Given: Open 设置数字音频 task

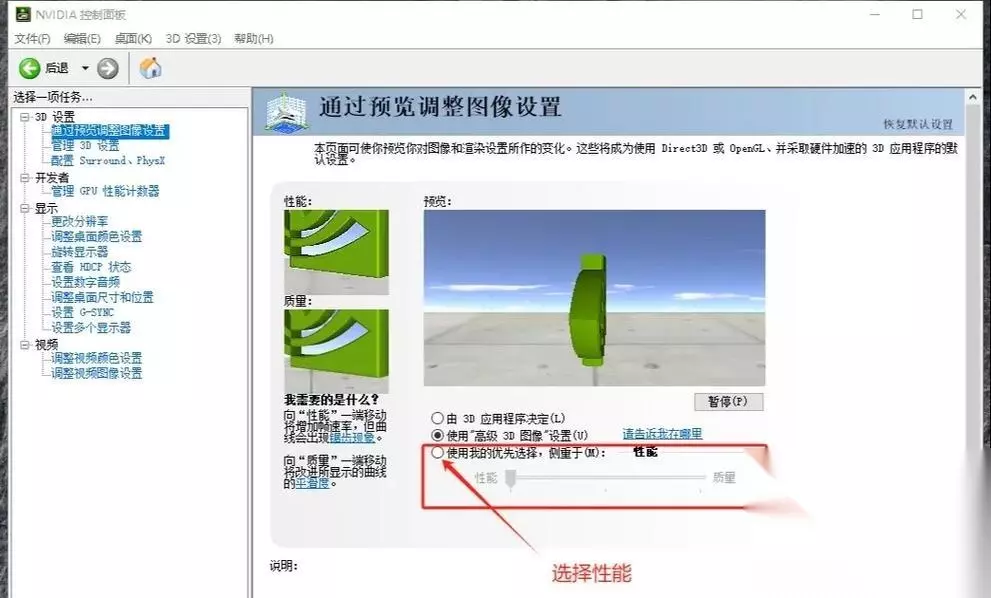Looking at the screenshot, I should click(x=85, y=282).
